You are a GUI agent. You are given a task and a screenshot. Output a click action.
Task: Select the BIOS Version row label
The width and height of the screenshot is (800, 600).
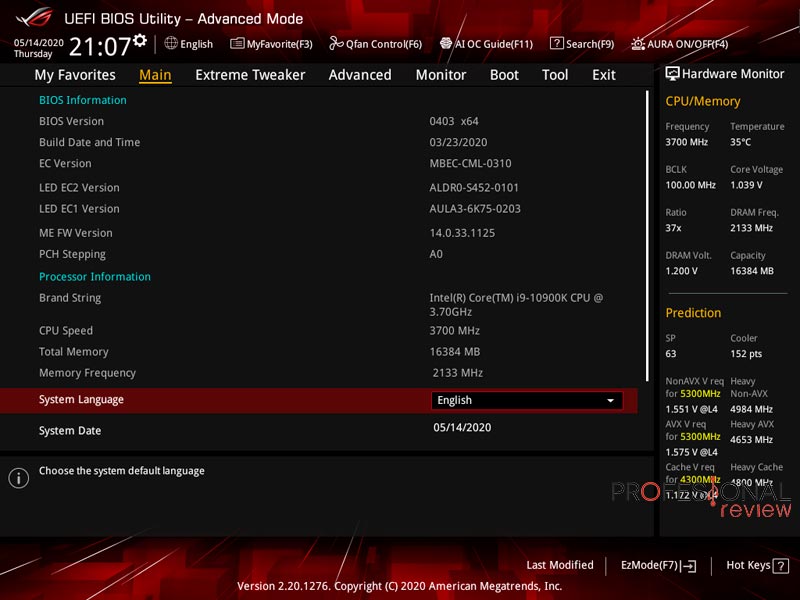71,121
